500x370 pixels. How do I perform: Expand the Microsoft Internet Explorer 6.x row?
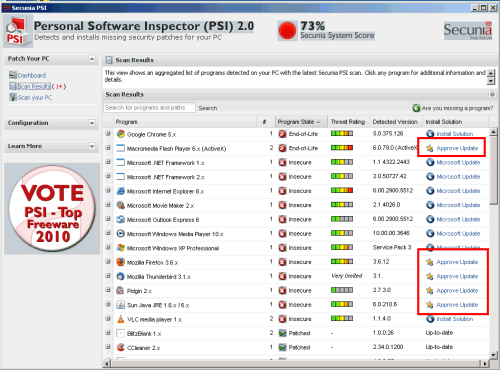108,190
